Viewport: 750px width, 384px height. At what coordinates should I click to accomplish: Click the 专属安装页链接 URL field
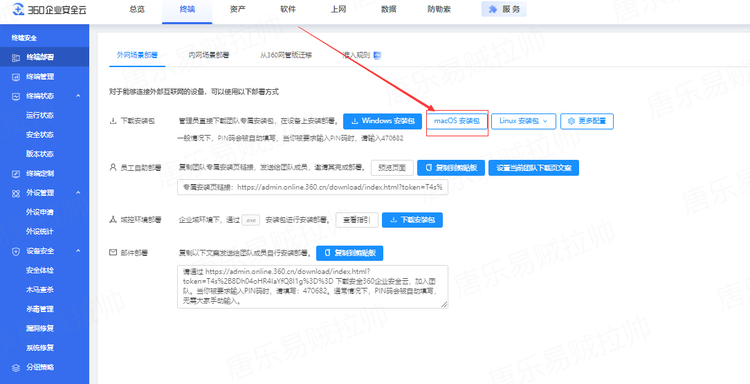click(x=312, y=187)
